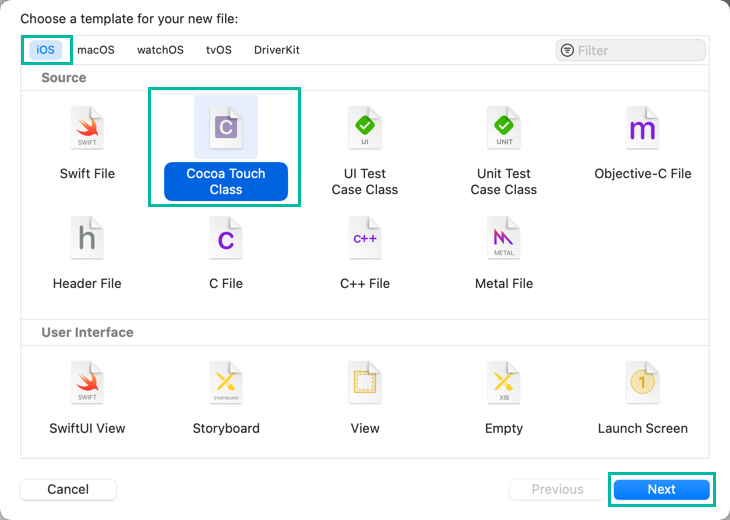The width and height of the screenshot is (730, 520).
Task: Switch to the iOS platform tab
Action: coord(46,50)
